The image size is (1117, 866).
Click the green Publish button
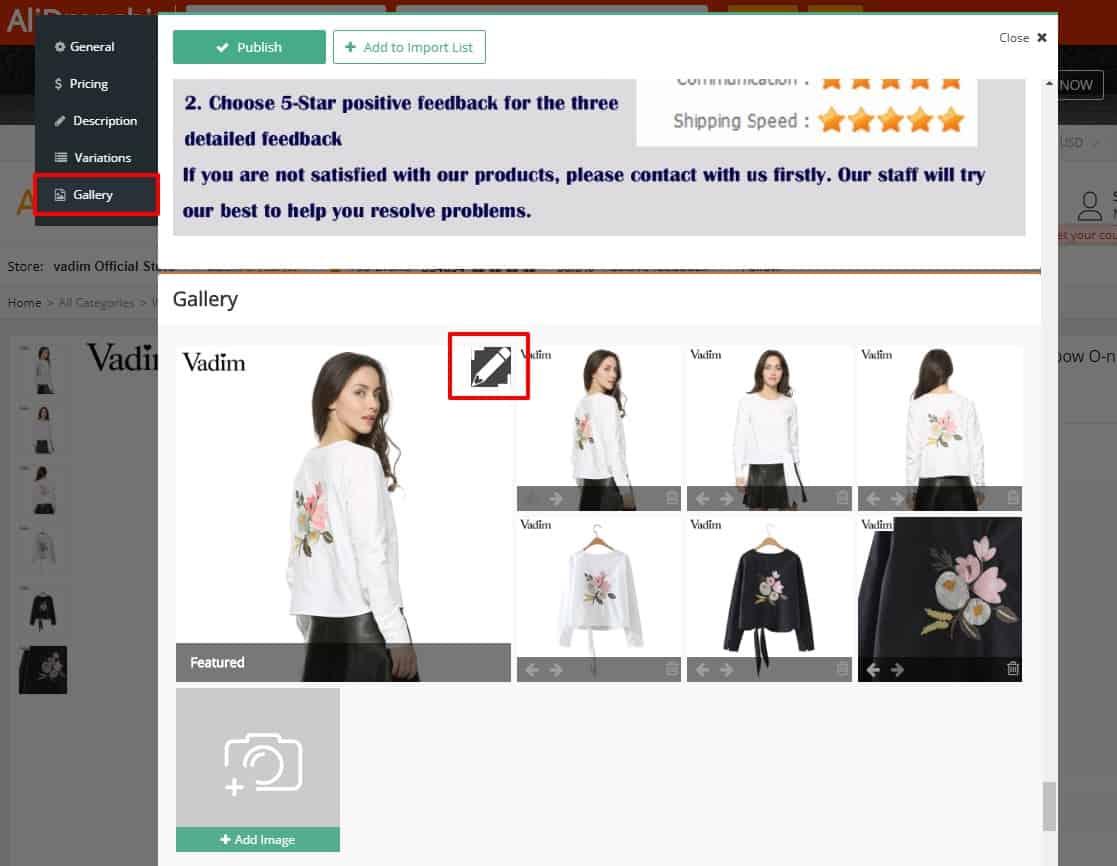(249, 47)
